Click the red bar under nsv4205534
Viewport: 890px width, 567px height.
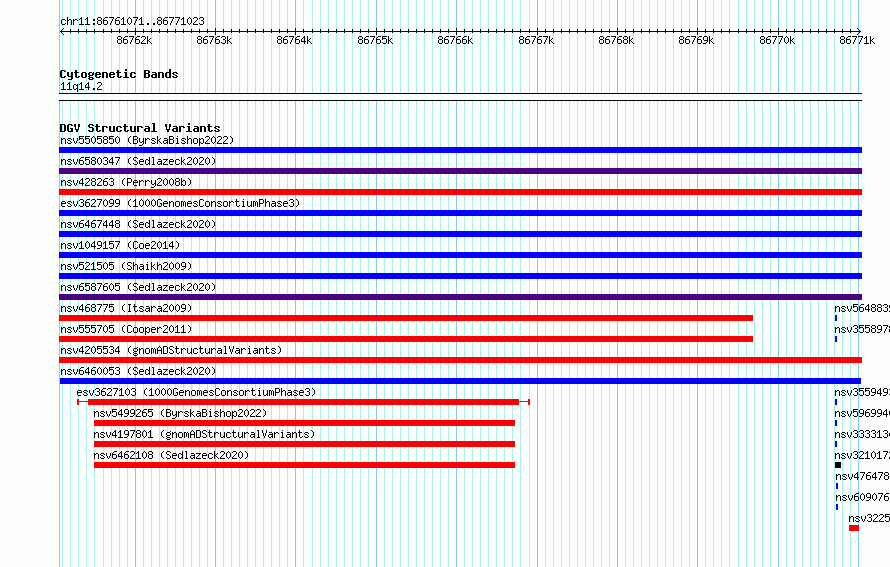[460, 360]
